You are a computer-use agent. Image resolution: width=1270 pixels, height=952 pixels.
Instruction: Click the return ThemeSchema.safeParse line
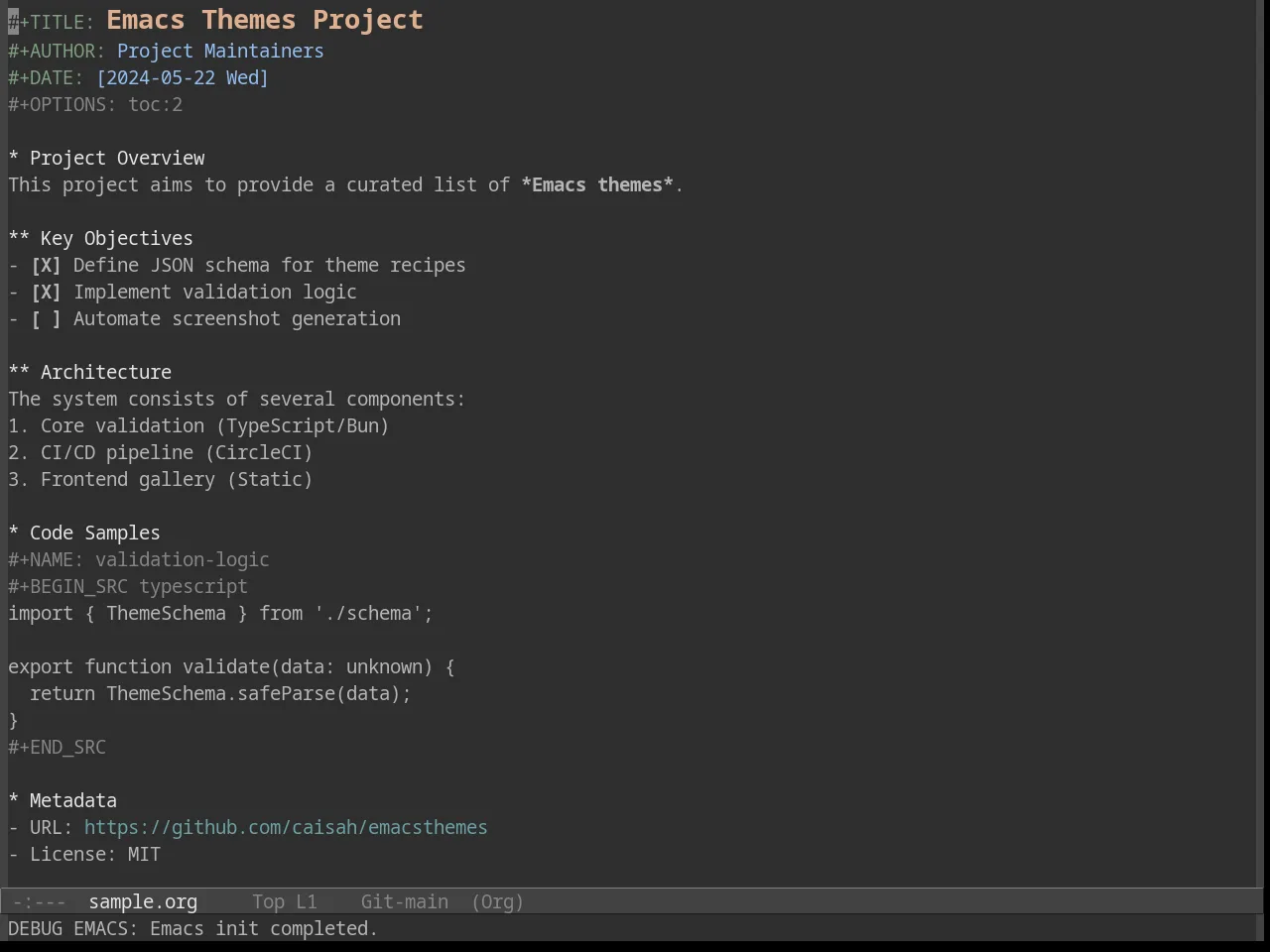[220, 694]
